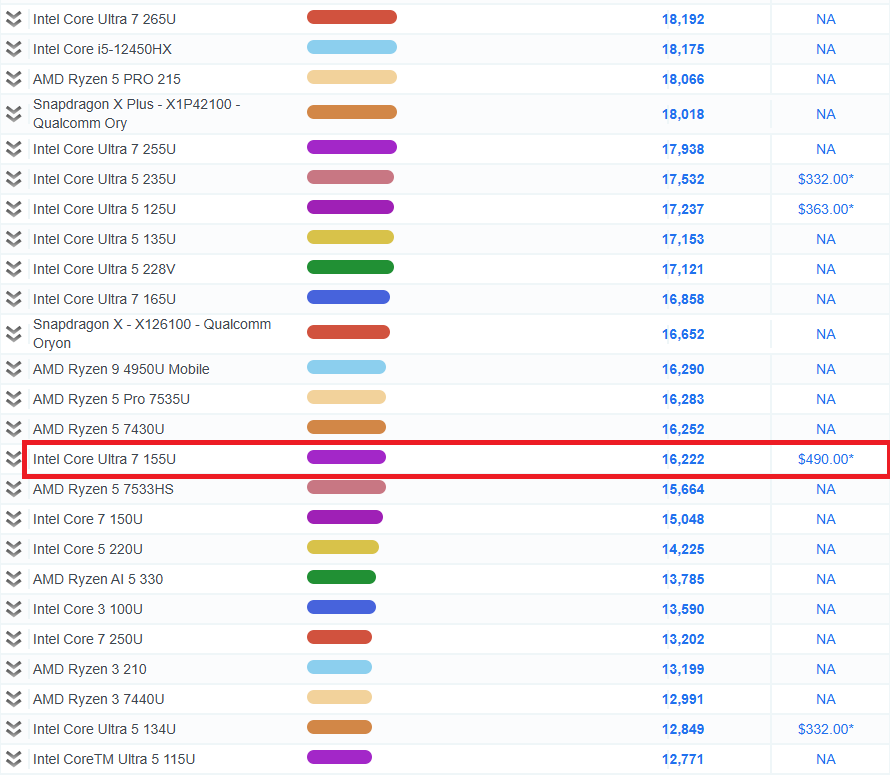Expand Intel Core Ultra 5 135U chevron
890x775 pixels.
(x=14, y=239)
